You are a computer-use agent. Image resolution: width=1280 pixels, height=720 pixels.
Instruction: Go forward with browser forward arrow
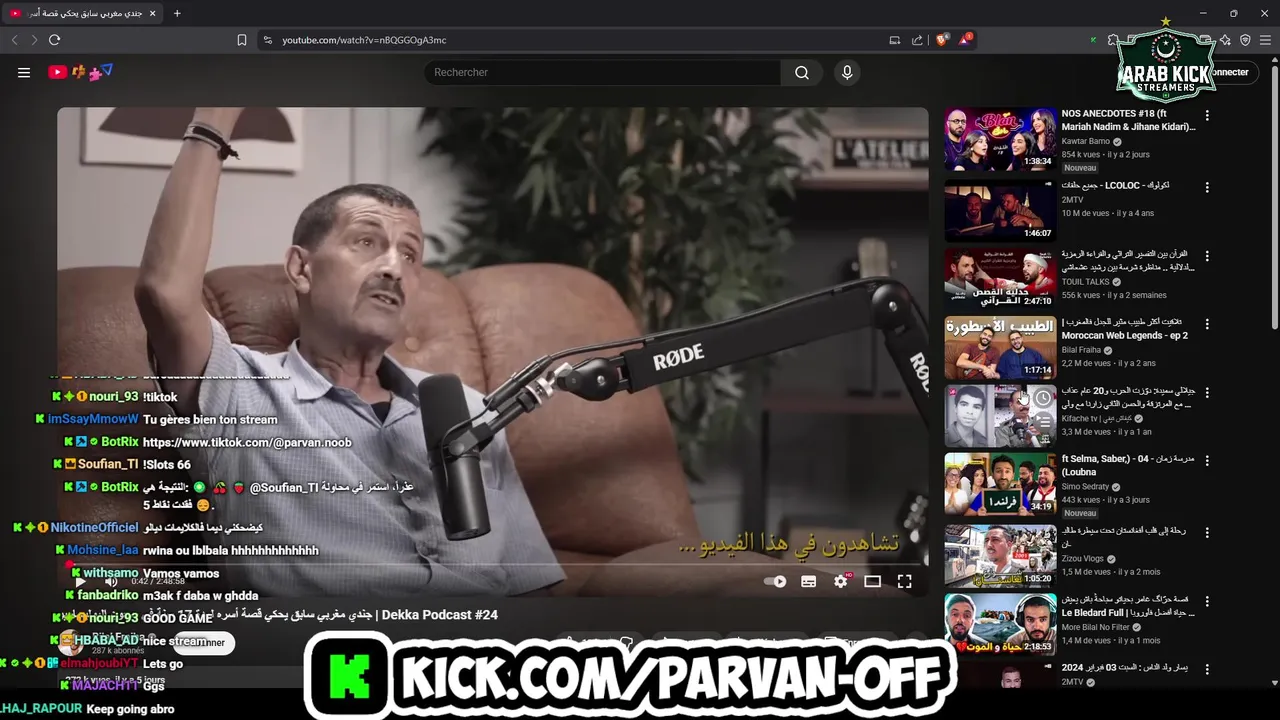[34, 40]
